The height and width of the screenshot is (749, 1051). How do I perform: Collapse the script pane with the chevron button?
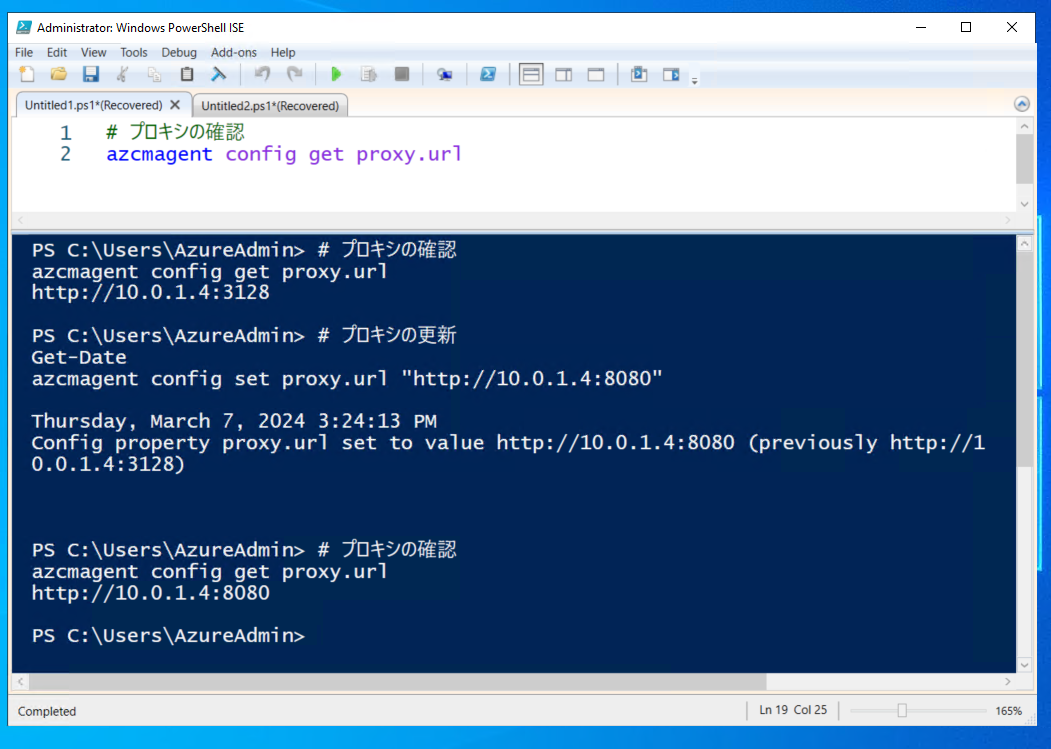pyautogui.click(x=1022, y=104)
